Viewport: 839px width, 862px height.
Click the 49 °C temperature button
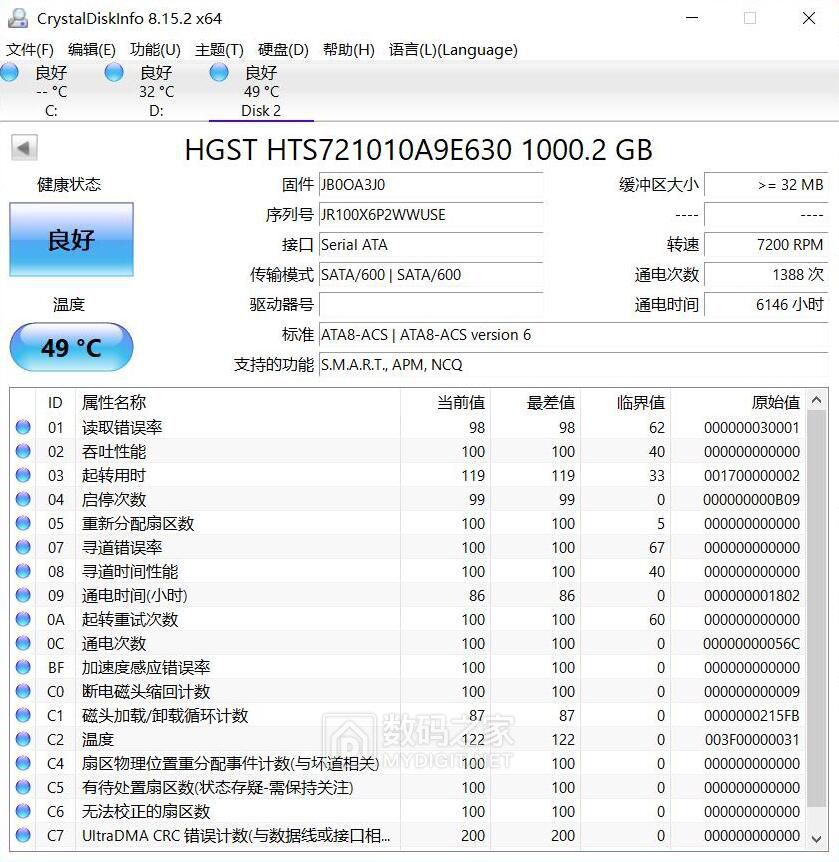pyautogui.click(x=71, y=347)
